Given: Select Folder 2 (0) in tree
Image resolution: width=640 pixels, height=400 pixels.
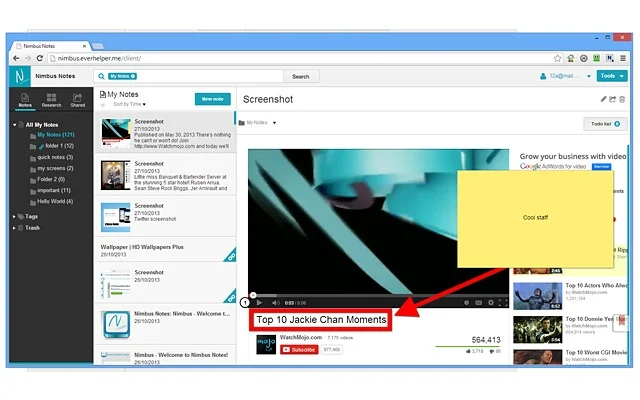Looking at the screenshot, I should [x=51, y=179].
